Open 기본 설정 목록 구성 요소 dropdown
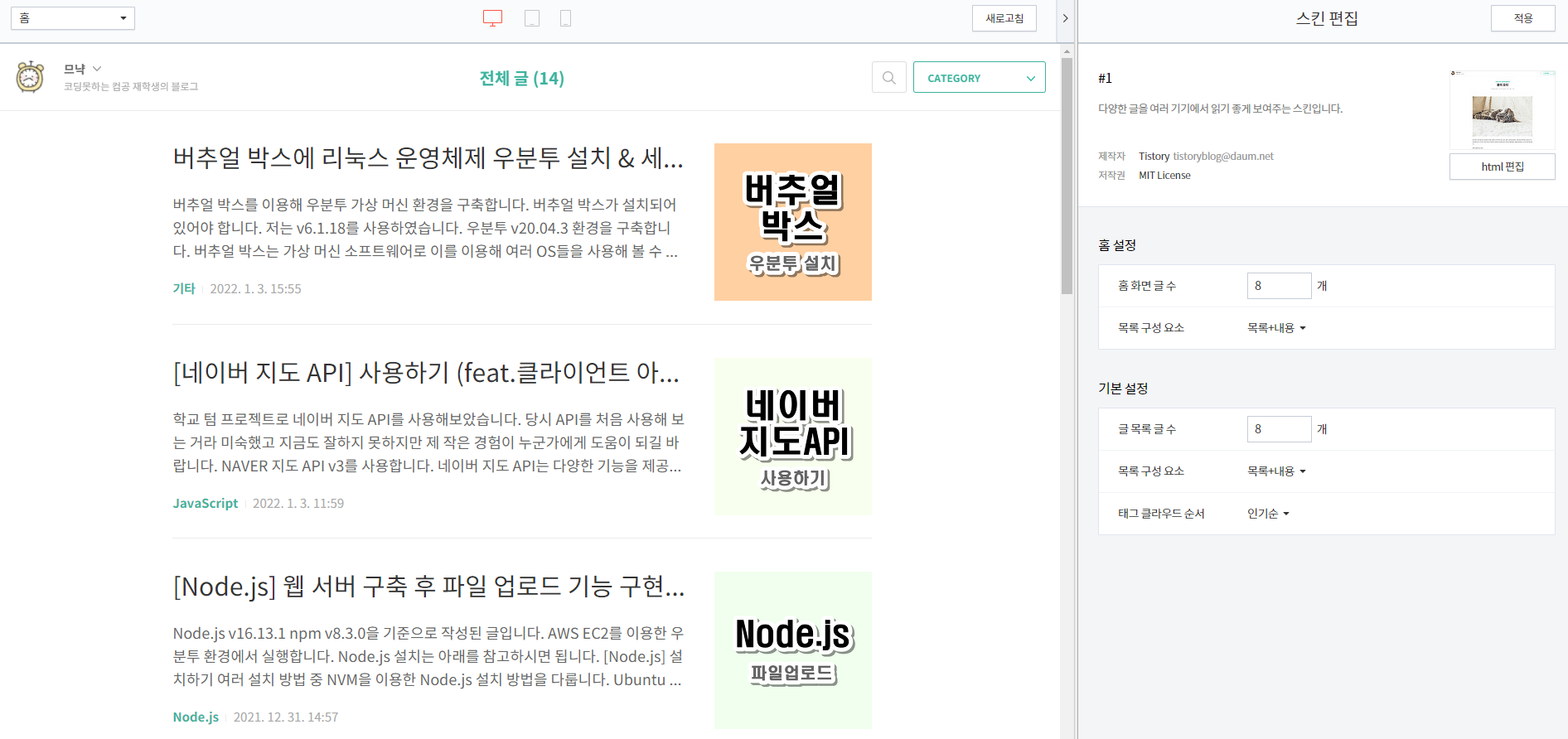Image resolution: width=1568 pixels, height=739 pixels. (1276, 471)
